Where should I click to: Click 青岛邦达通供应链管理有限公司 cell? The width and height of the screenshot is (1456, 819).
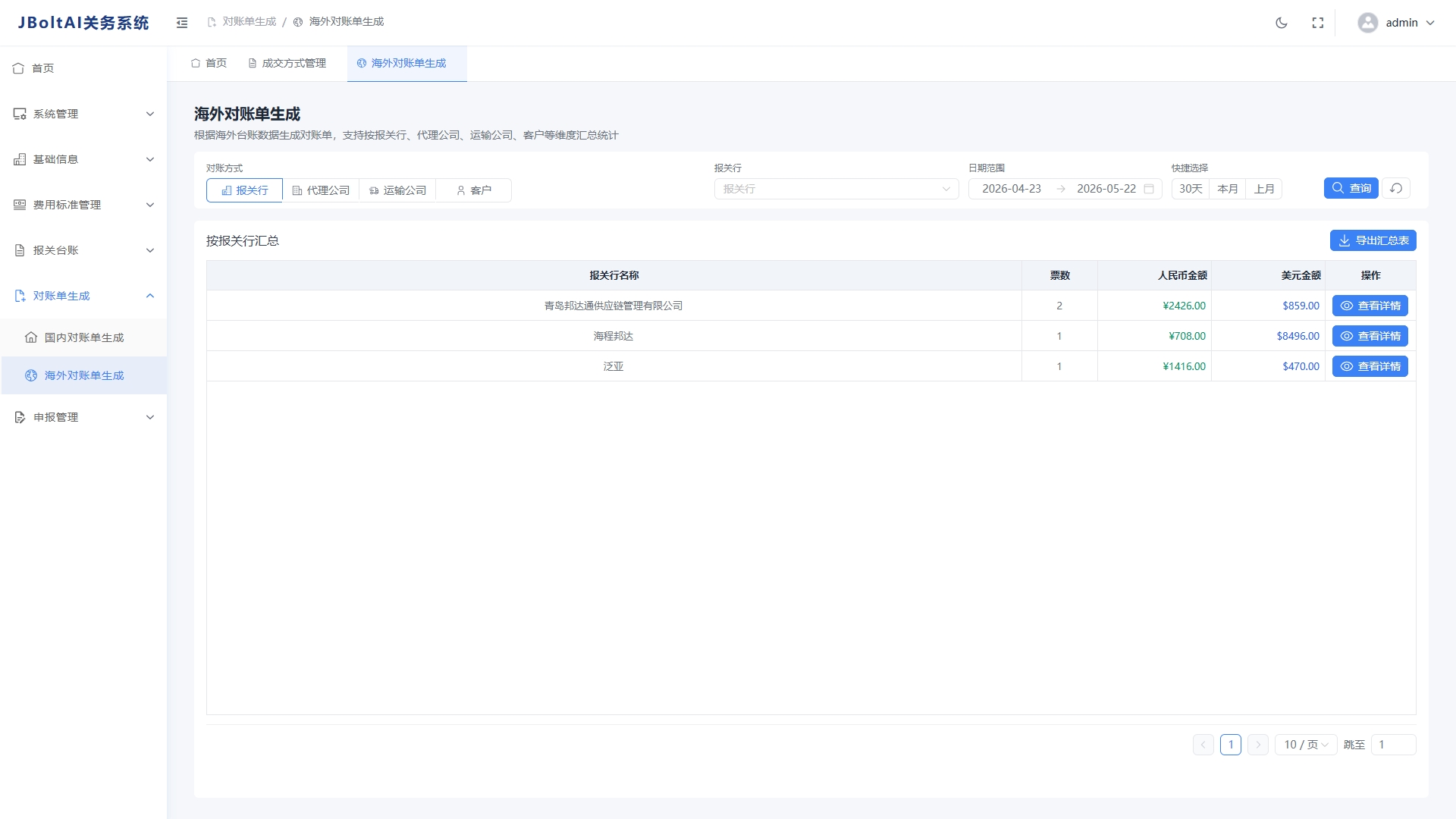click(x=613, y=306)
